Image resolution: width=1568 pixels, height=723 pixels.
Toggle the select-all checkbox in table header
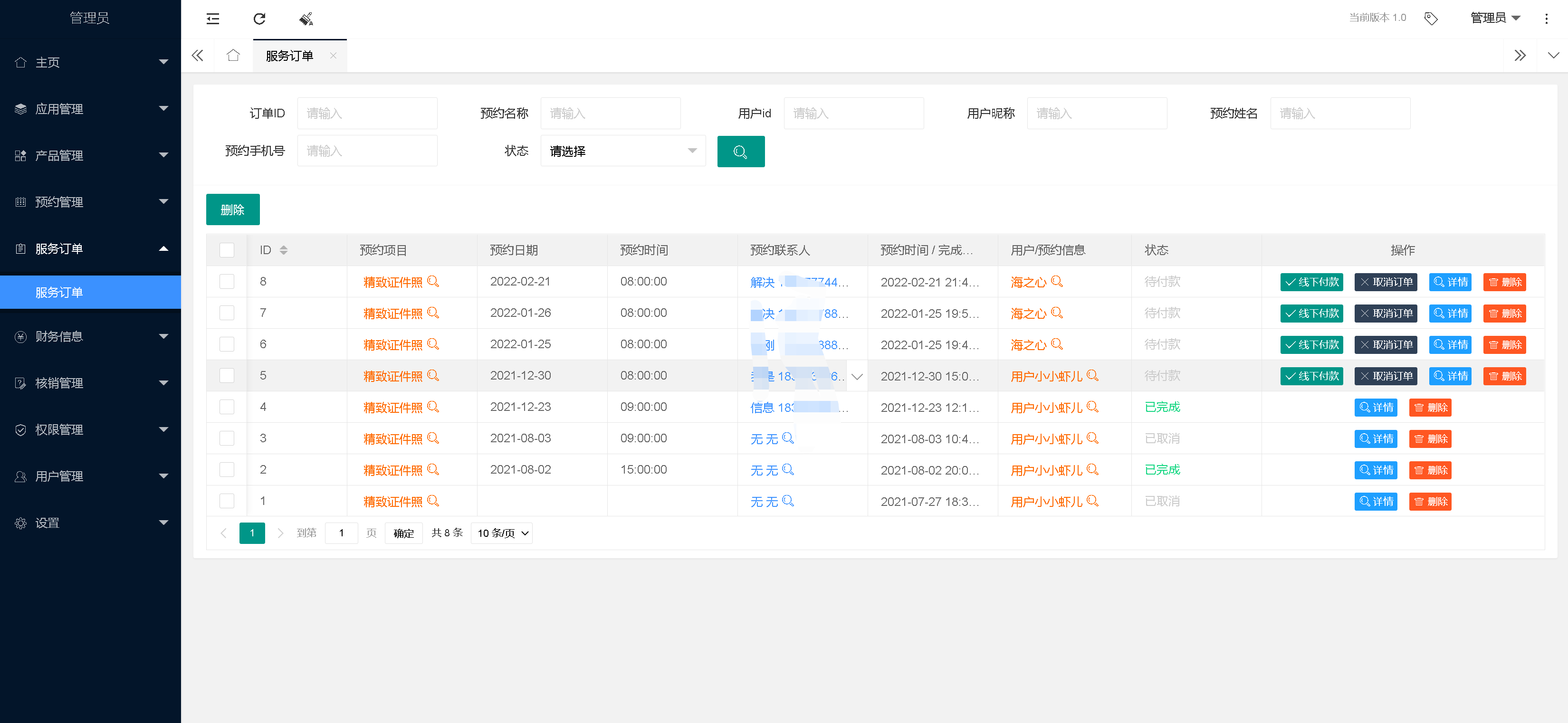click(227, 250)
